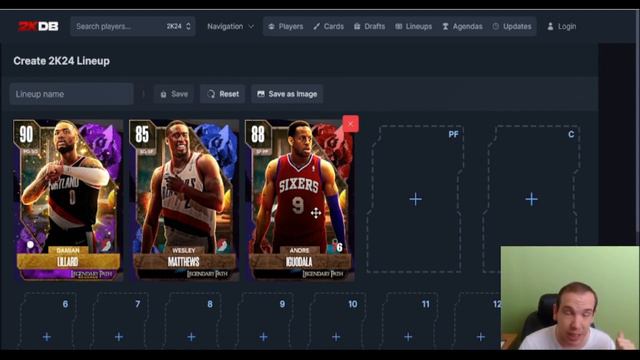Open the Drafts tab

click(x=369, y=26)
